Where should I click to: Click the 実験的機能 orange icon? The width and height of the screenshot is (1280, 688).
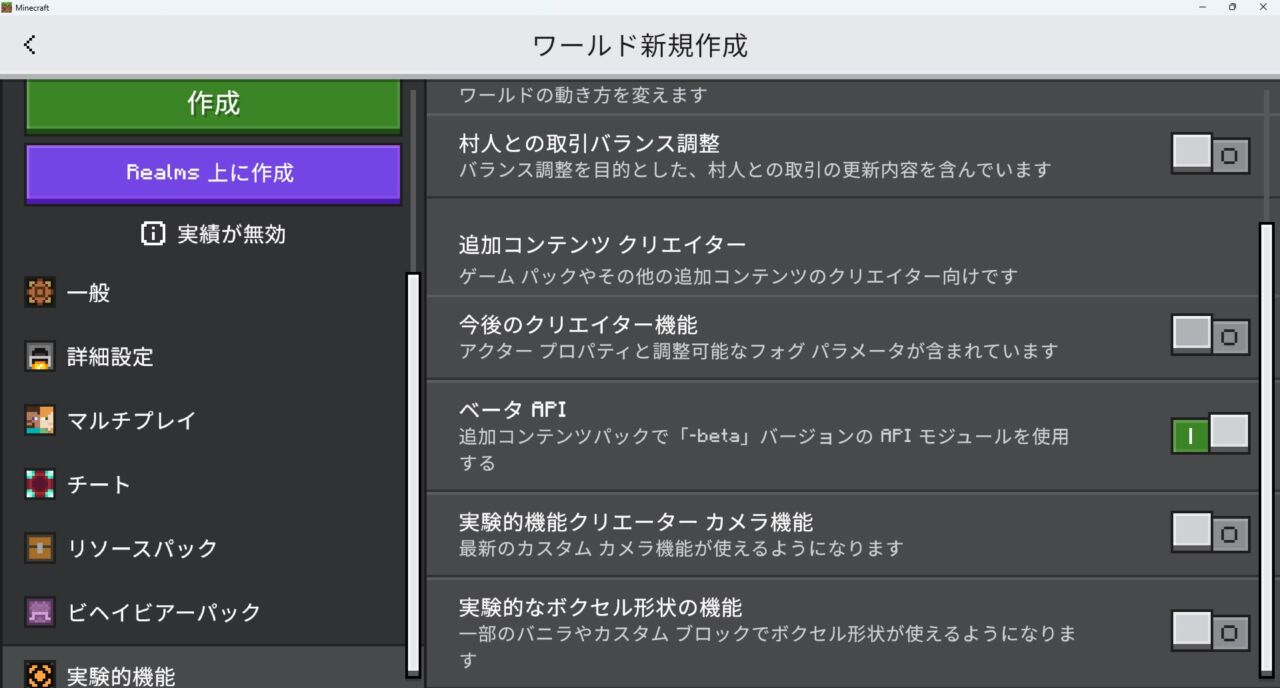click(x=40, y=675)
